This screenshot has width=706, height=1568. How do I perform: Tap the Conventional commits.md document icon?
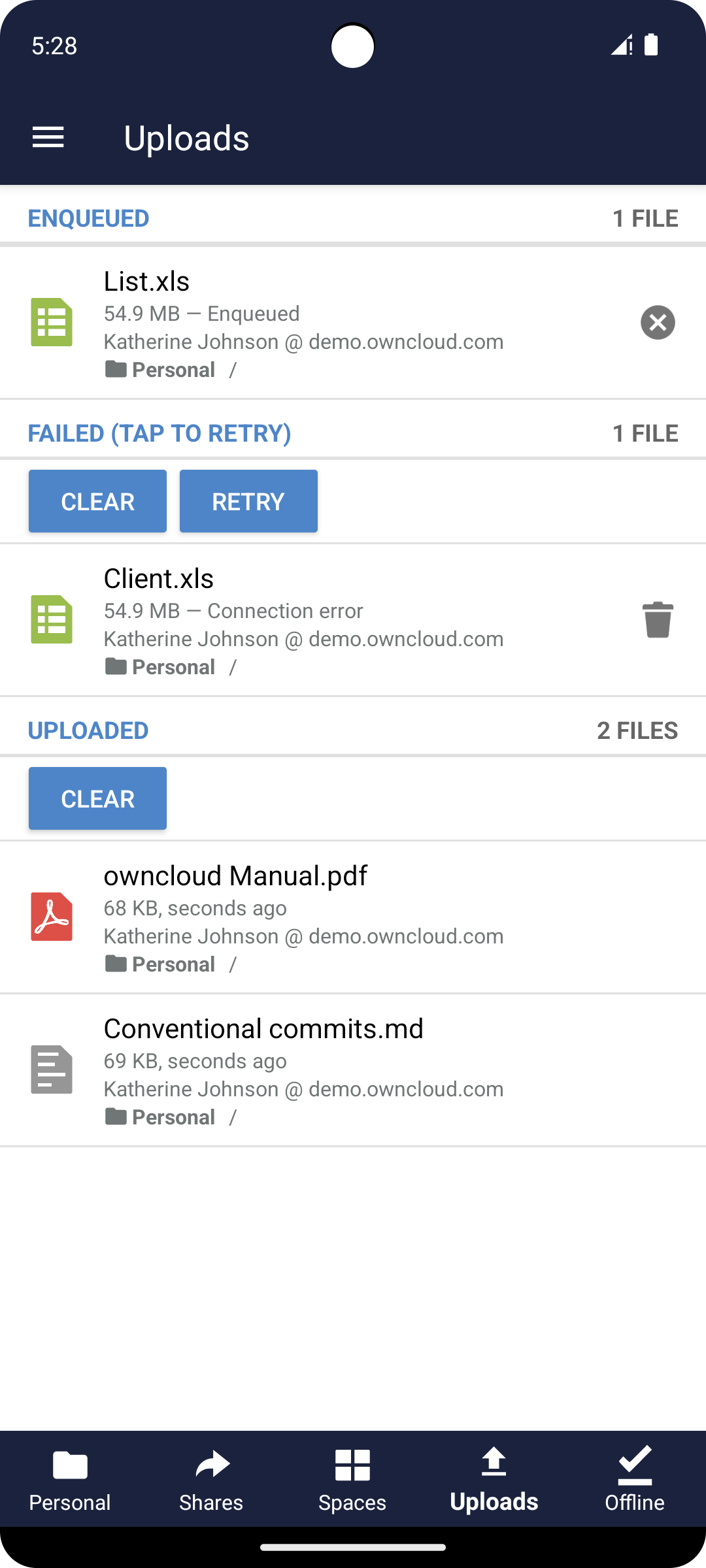click(52, 1070)
